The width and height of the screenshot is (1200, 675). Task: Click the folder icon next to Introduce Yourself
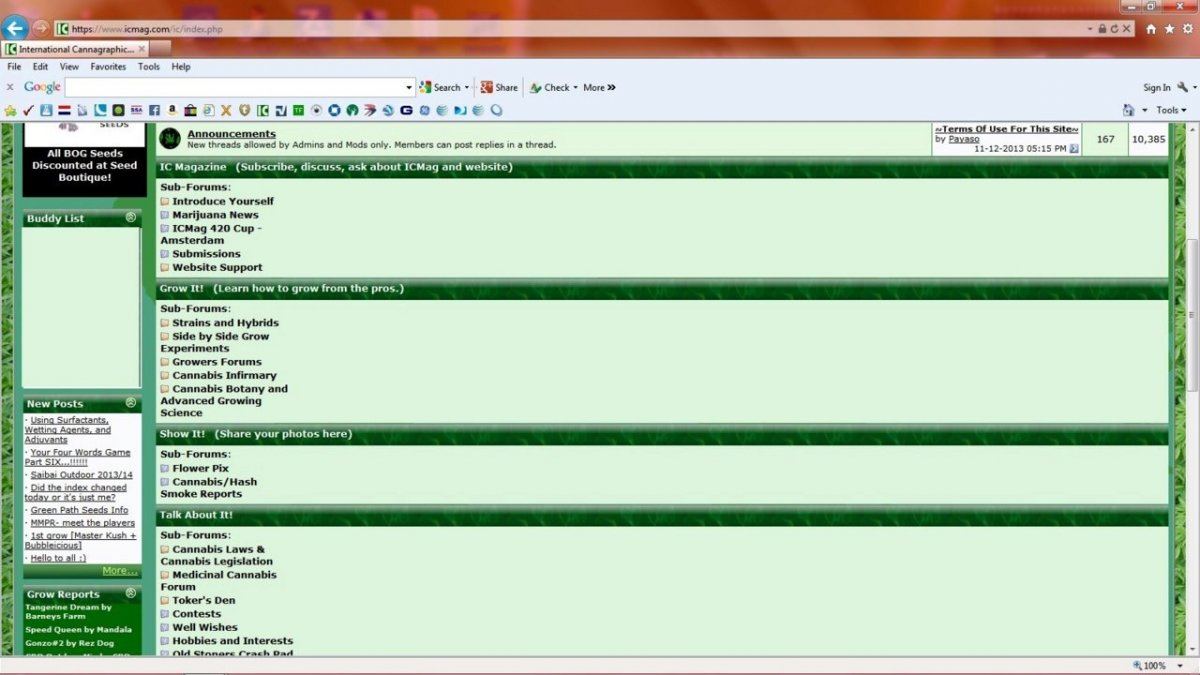(x=165, y=202)
